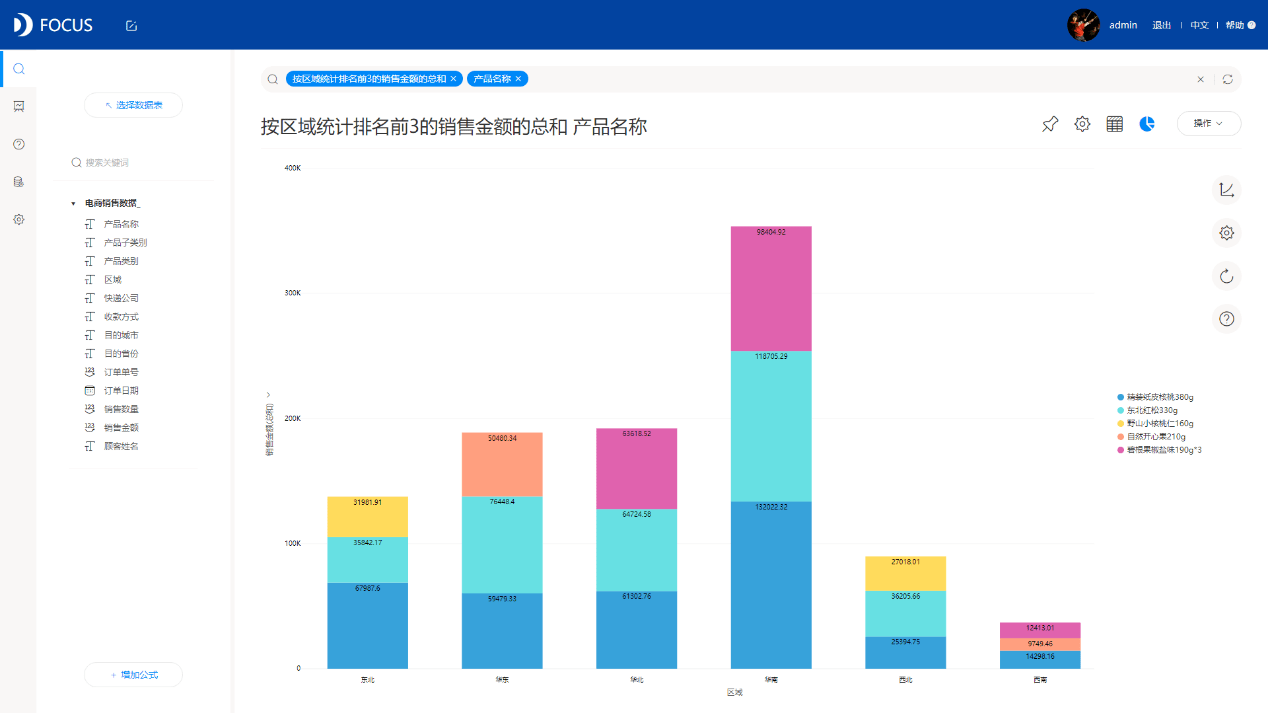Click the 增加公式 button
Viewport: 1268px width, 713px height.
tap(133, 675)
